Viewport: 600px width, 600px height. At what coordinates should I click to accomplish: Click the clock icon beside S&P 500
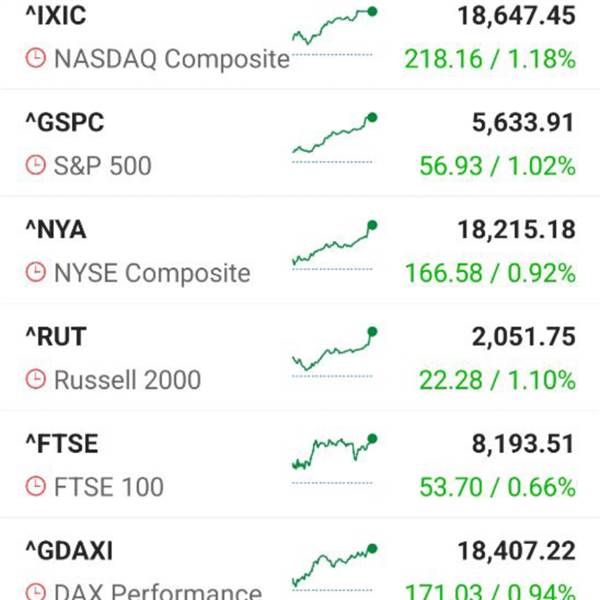[36, 165]
